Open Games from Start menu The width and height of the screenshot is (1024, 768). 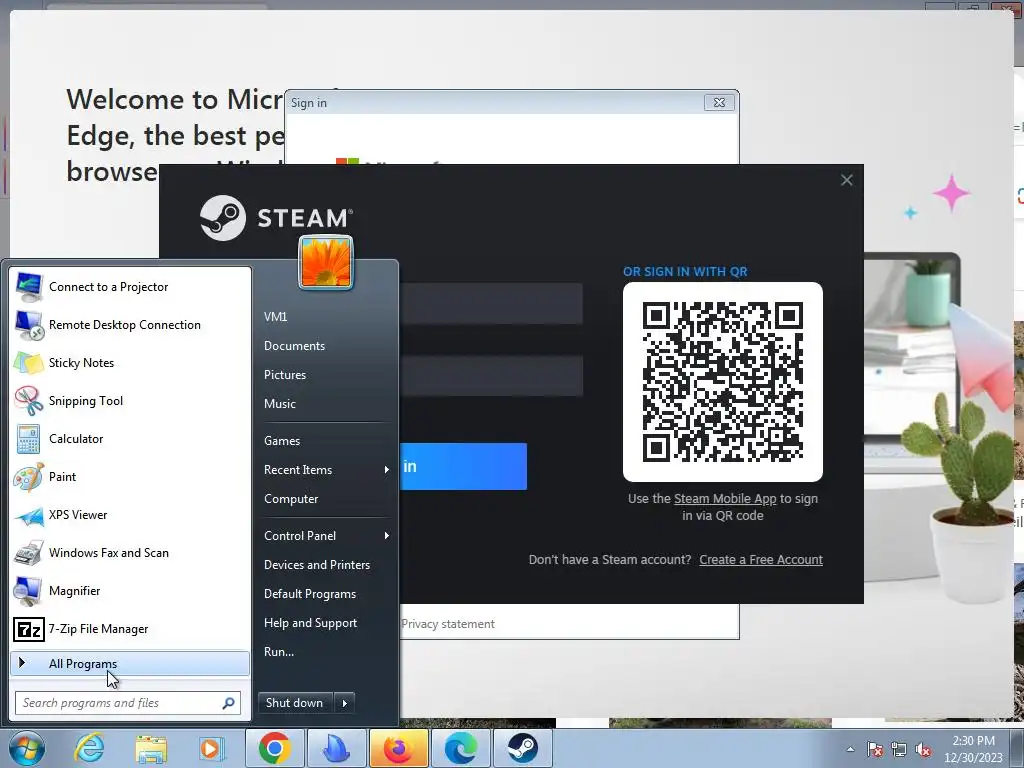[x=282, y=441]
